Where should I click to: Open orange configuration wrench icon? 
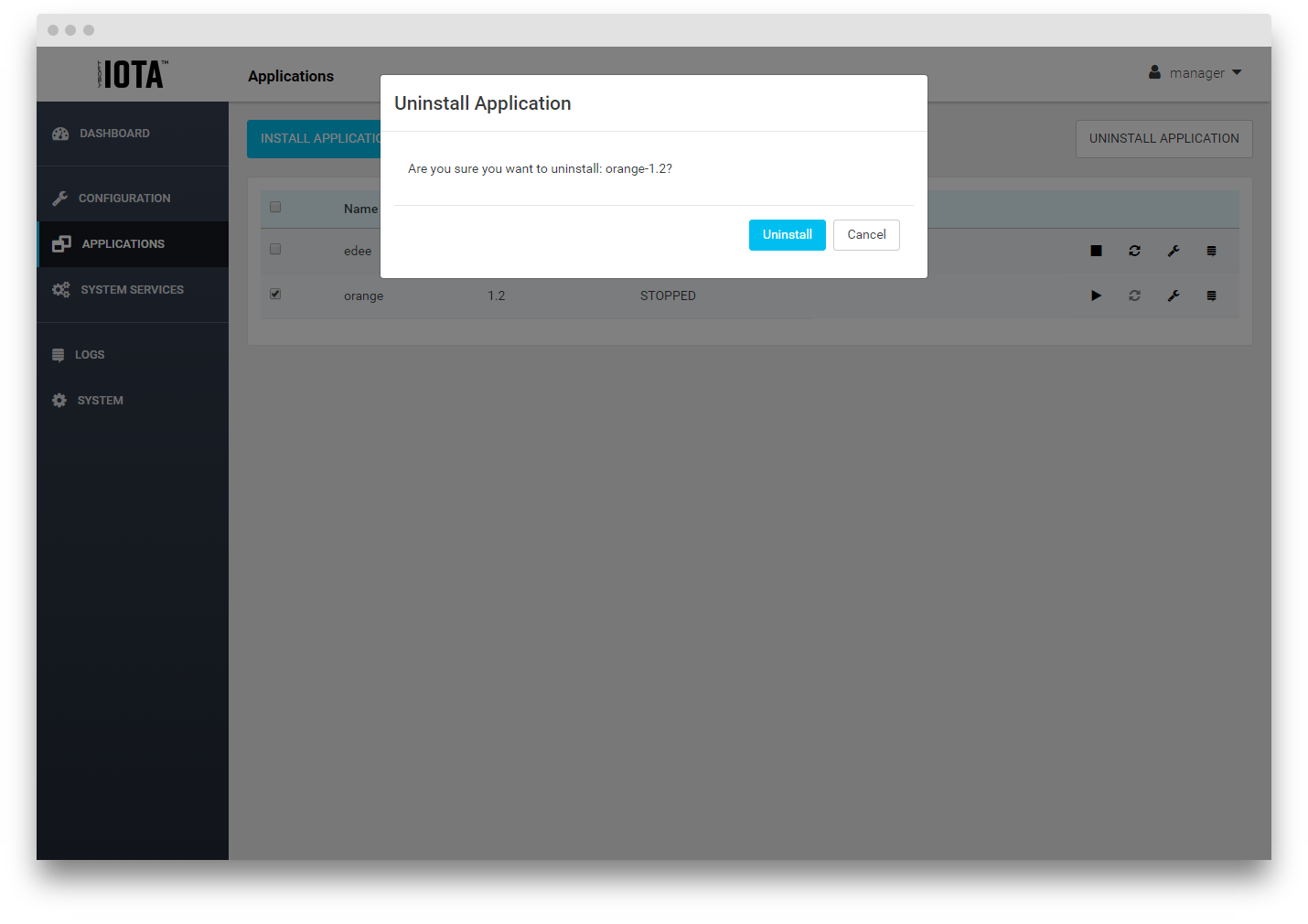point(1174,295)
